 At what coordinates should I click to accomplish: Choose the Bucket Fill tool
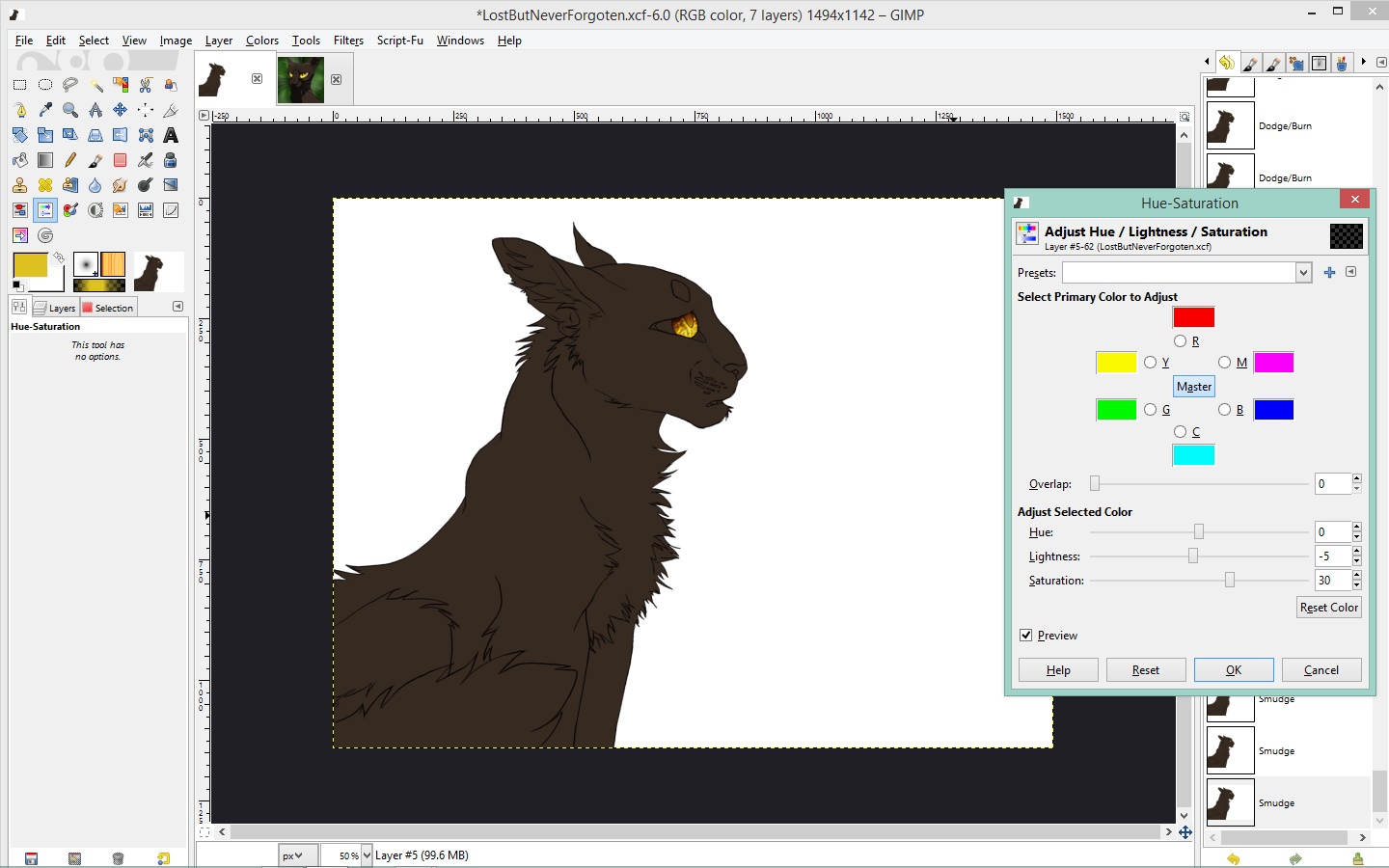[x=20, y=160]
